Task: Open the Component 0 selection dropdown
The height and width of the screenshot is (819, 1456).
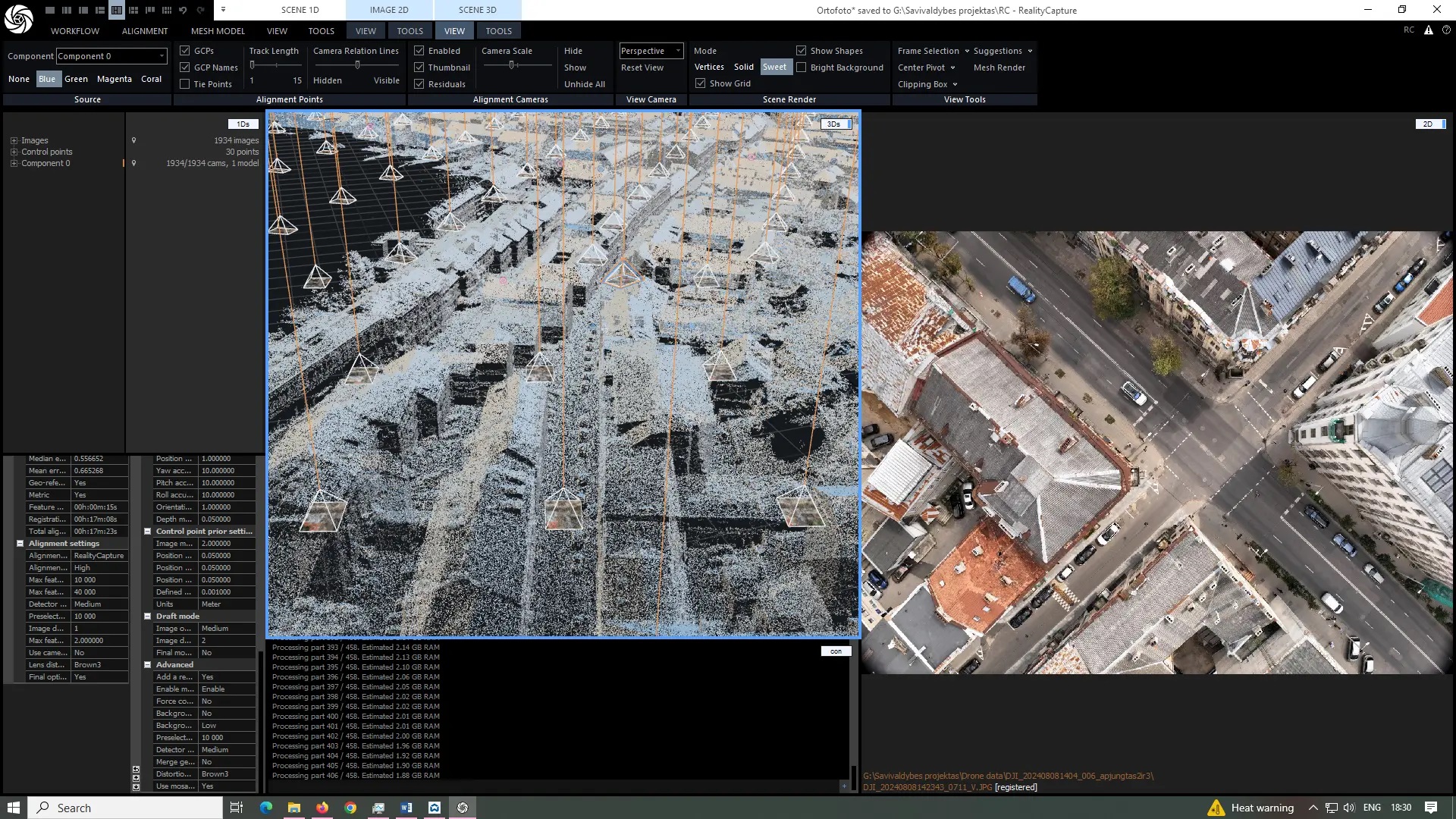Action: [x=111, y=56]
